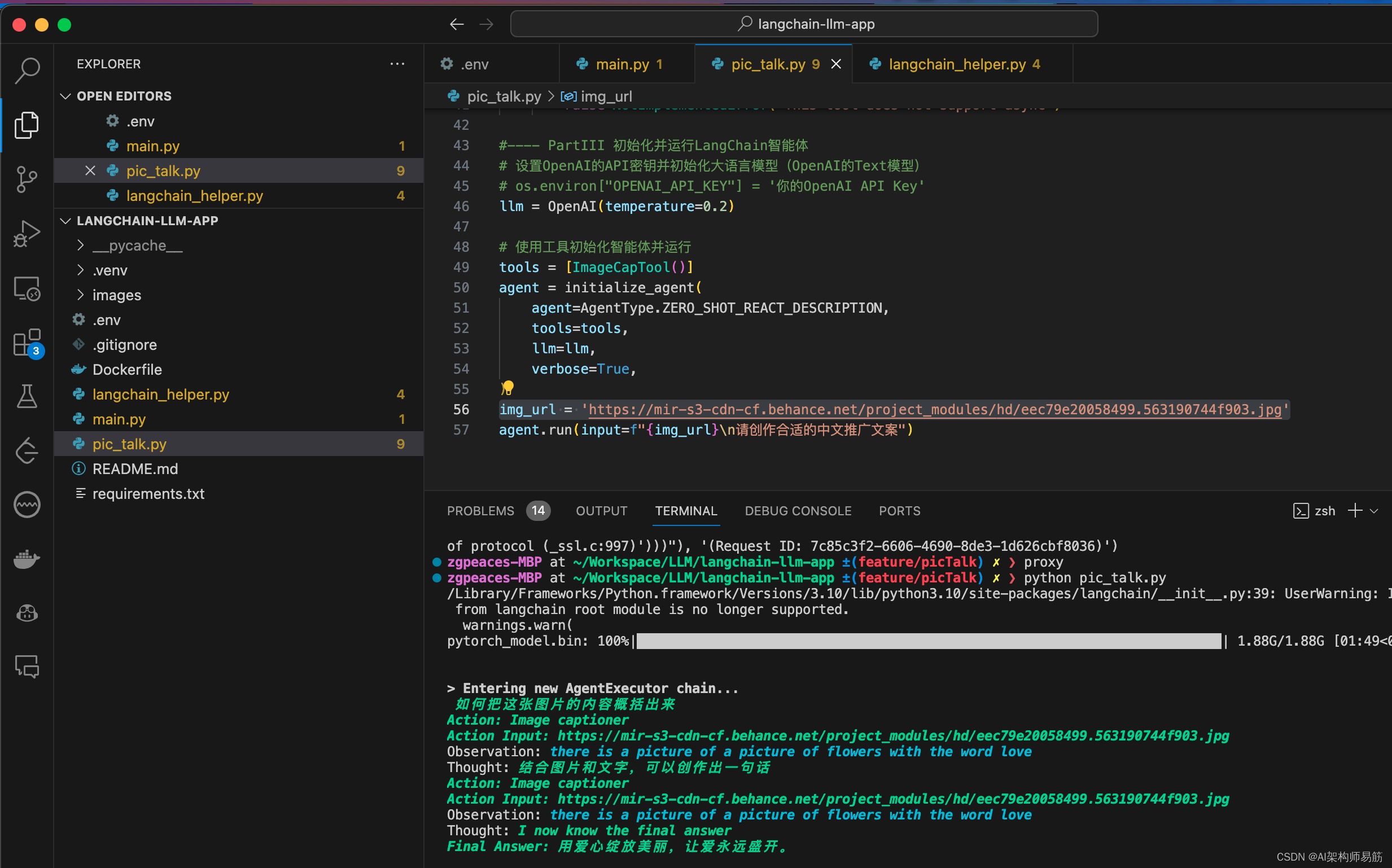Open the PROBLEMS panel tab

pyautogui.click(x=480, y=510)
